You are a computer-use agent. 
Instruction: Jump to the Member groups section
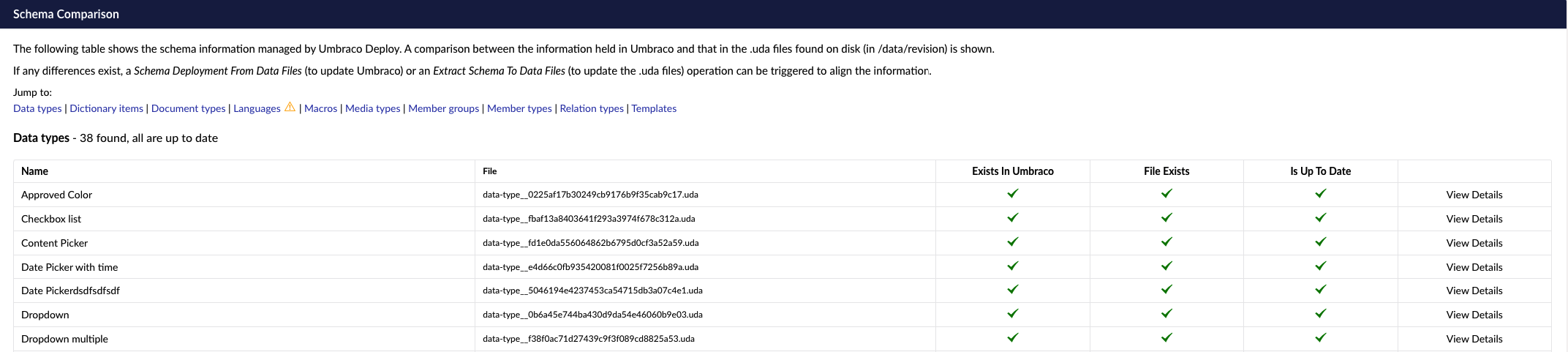(443, 108)
